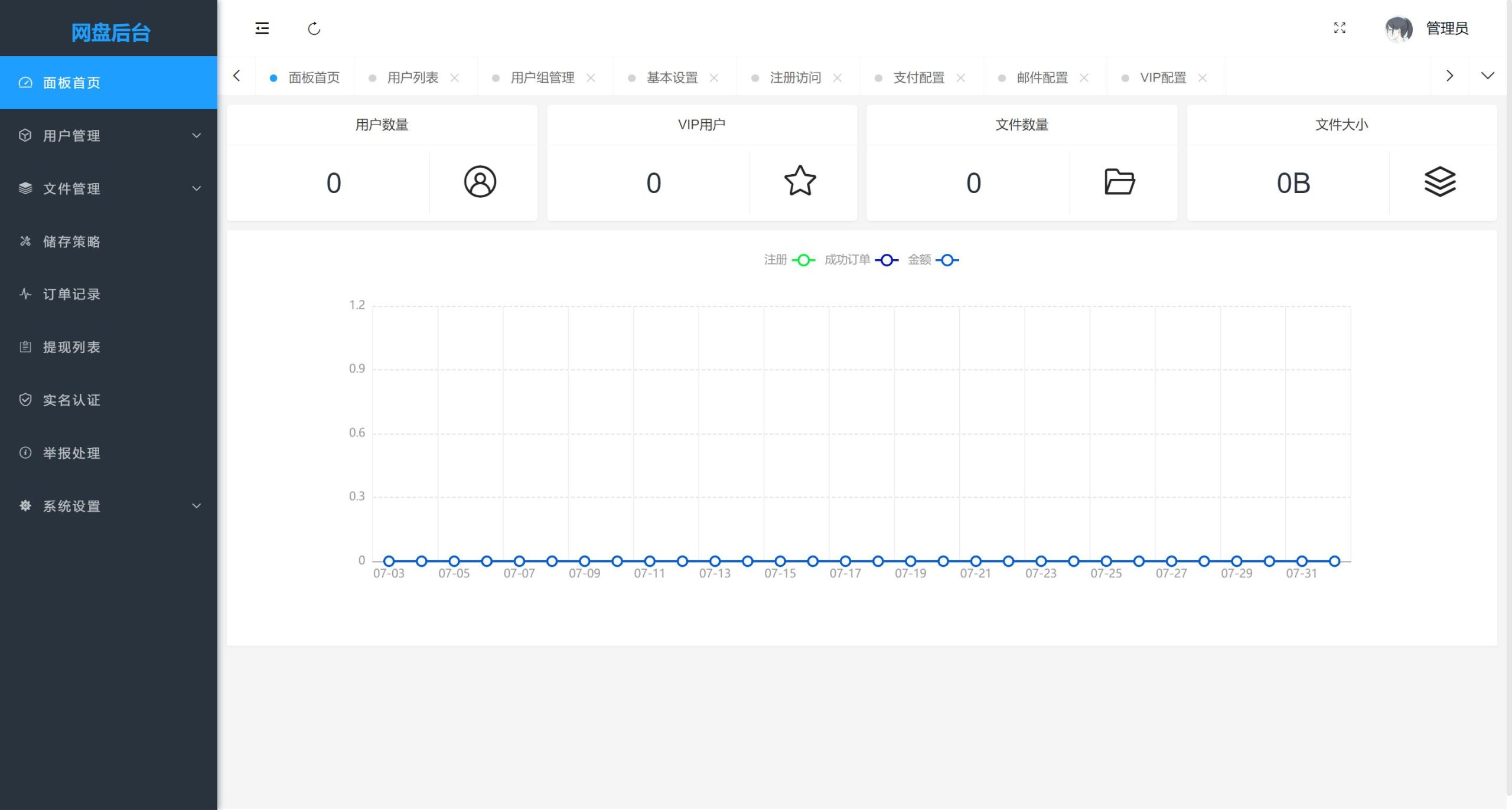Toggle fullscreen mode icon
The image size is (1512, 810).
(1340, 28)
